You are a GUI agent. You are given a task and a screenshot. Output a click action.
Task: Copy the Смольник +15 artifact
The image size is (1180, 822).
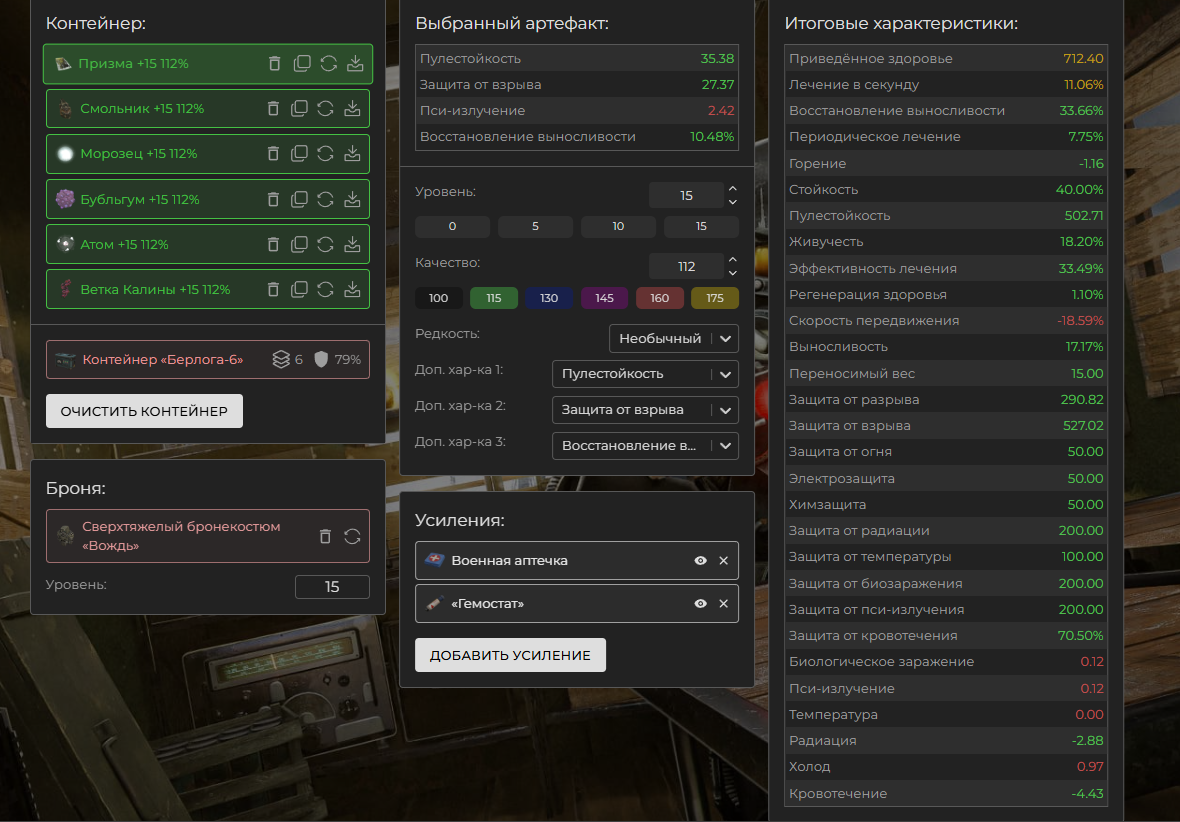(300, 108)
